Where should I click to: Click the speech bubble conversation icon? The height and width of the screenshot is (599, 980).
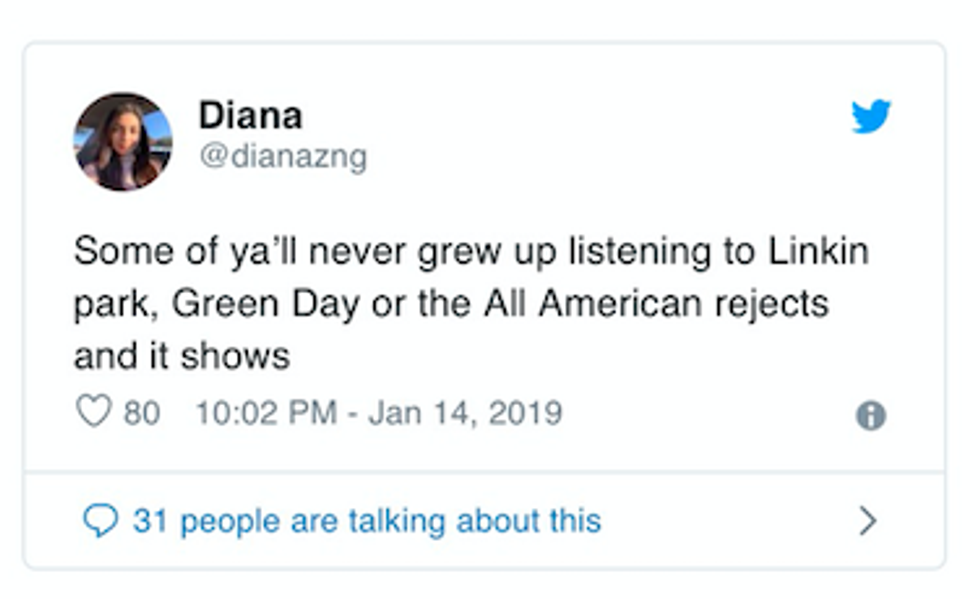click(x=99, y=521)
